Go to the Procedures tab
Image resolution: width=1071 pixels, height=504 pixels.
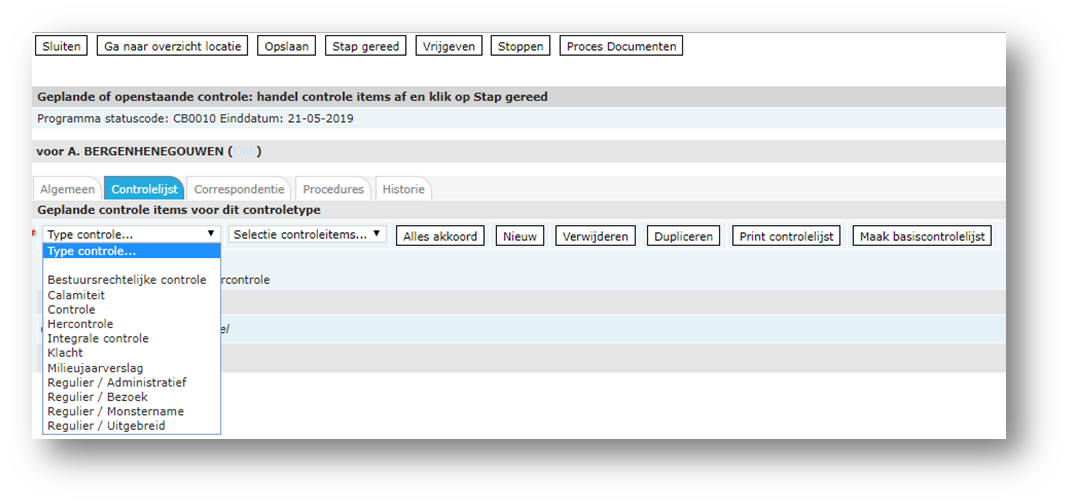click(x=333, y=189)
